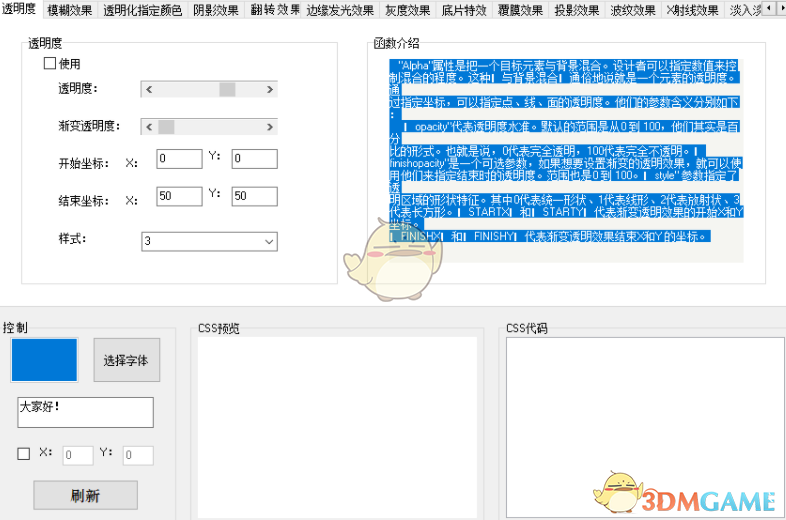Switch to the 灰度效果 tab

click(x=408, y=10)
